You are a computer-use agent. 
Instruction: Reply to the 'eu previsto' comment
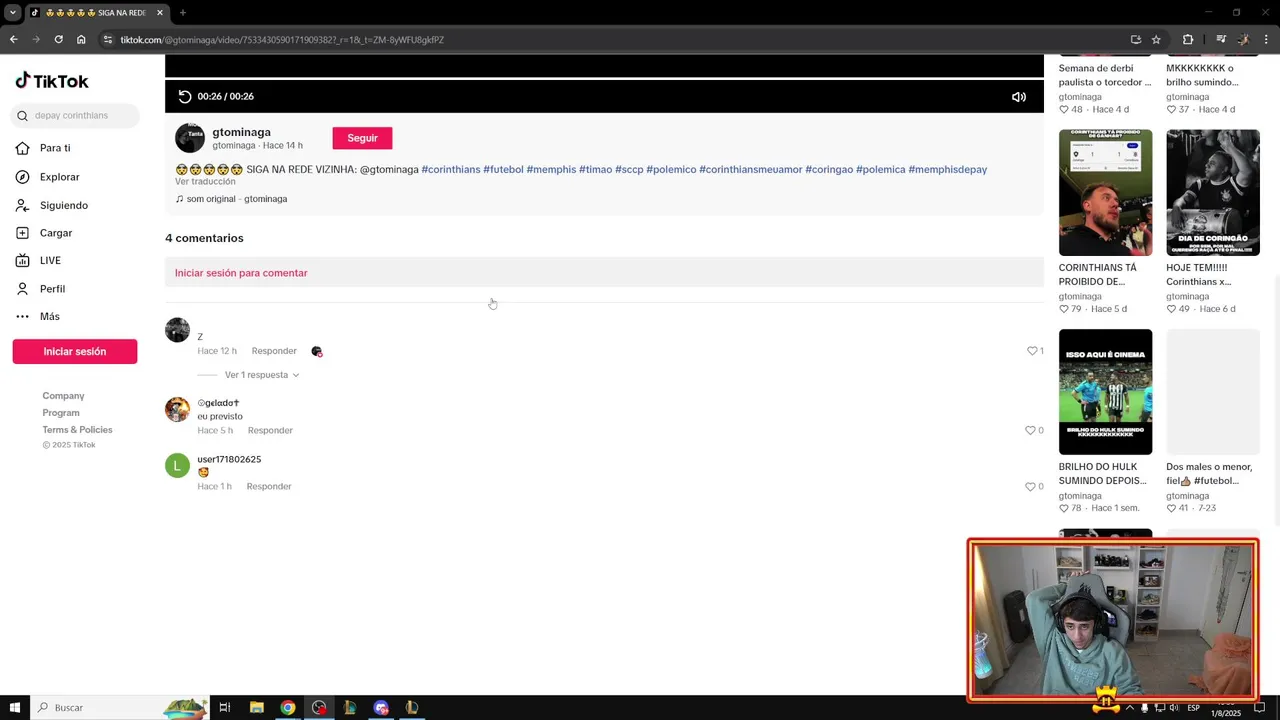[x=270, y=430]
